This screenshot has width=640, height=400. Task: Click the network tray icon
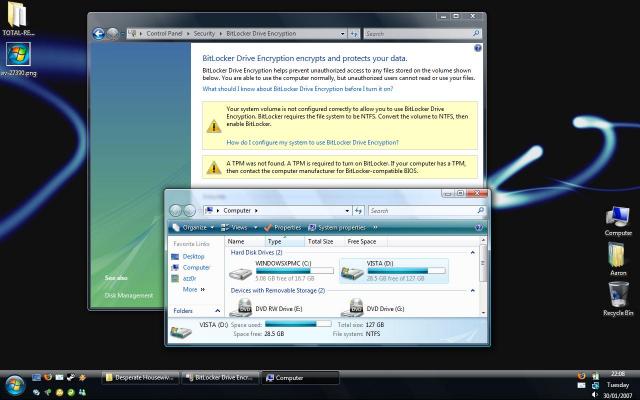[595, 385]
